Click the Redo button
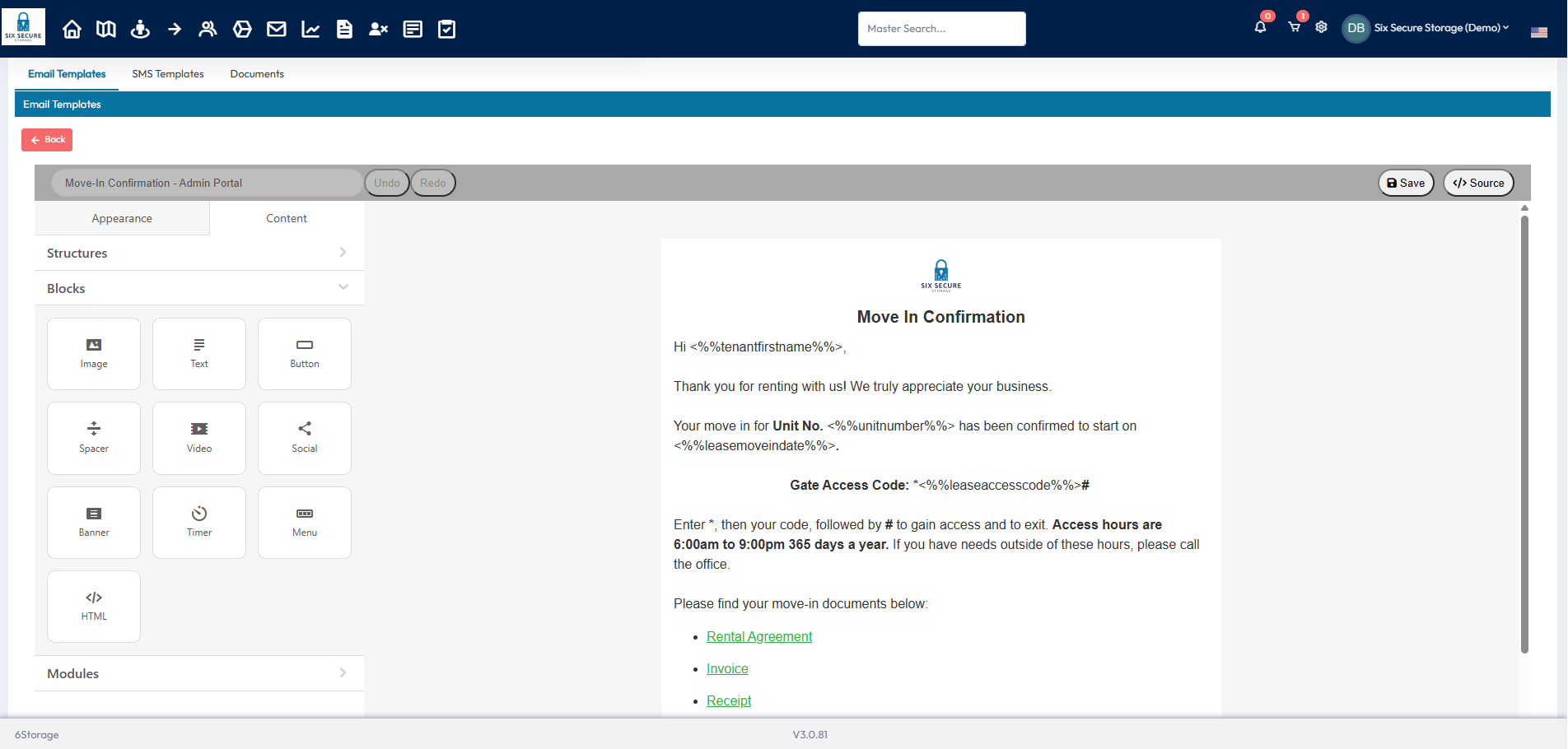This screenshot has height=749, width=1568. [x=433, y=183]
